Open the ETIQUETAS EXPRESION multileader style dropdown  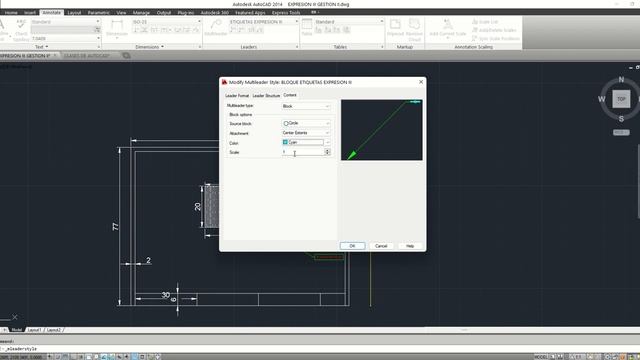264,22
